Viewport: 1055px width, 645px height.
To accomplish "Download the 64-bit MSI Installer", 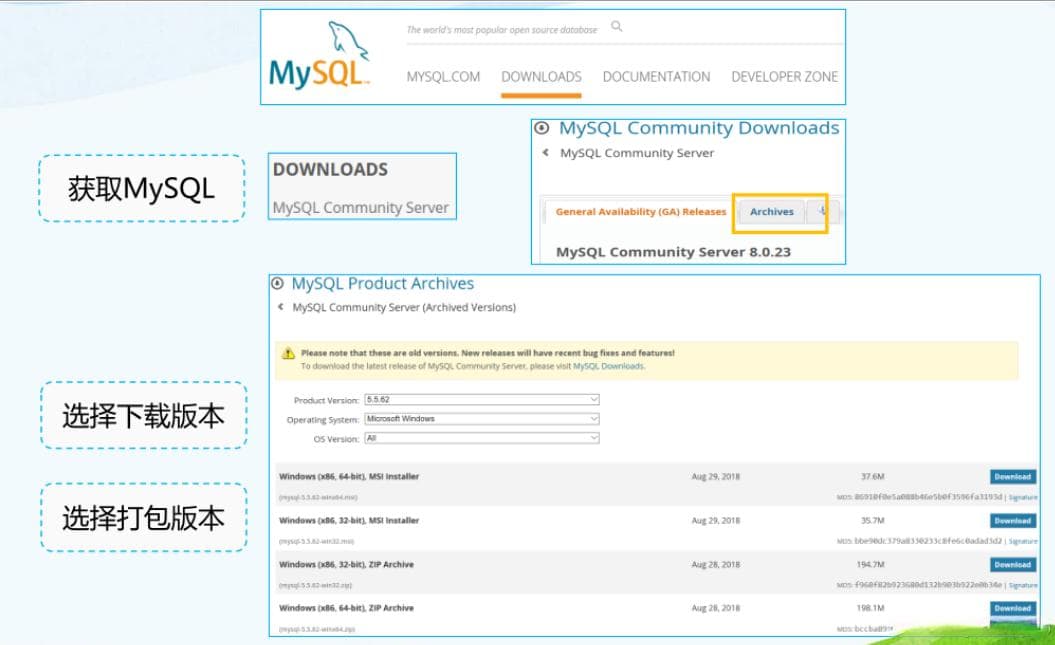I will point(1013,477).
